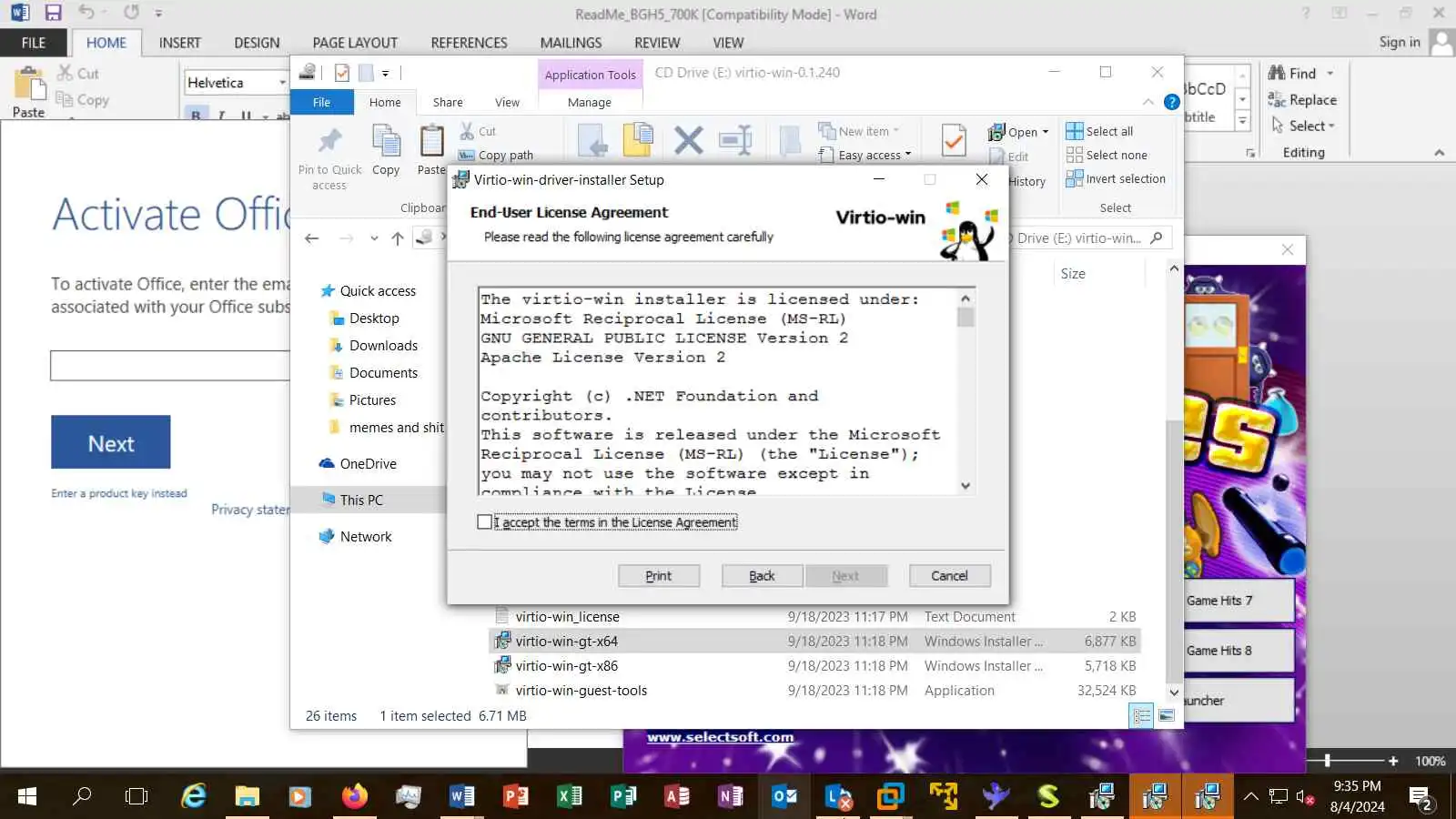Open Firefox from the Windows taskbar
The width and height of the screenshot is (1456, 819).
[x=355, y=797]
